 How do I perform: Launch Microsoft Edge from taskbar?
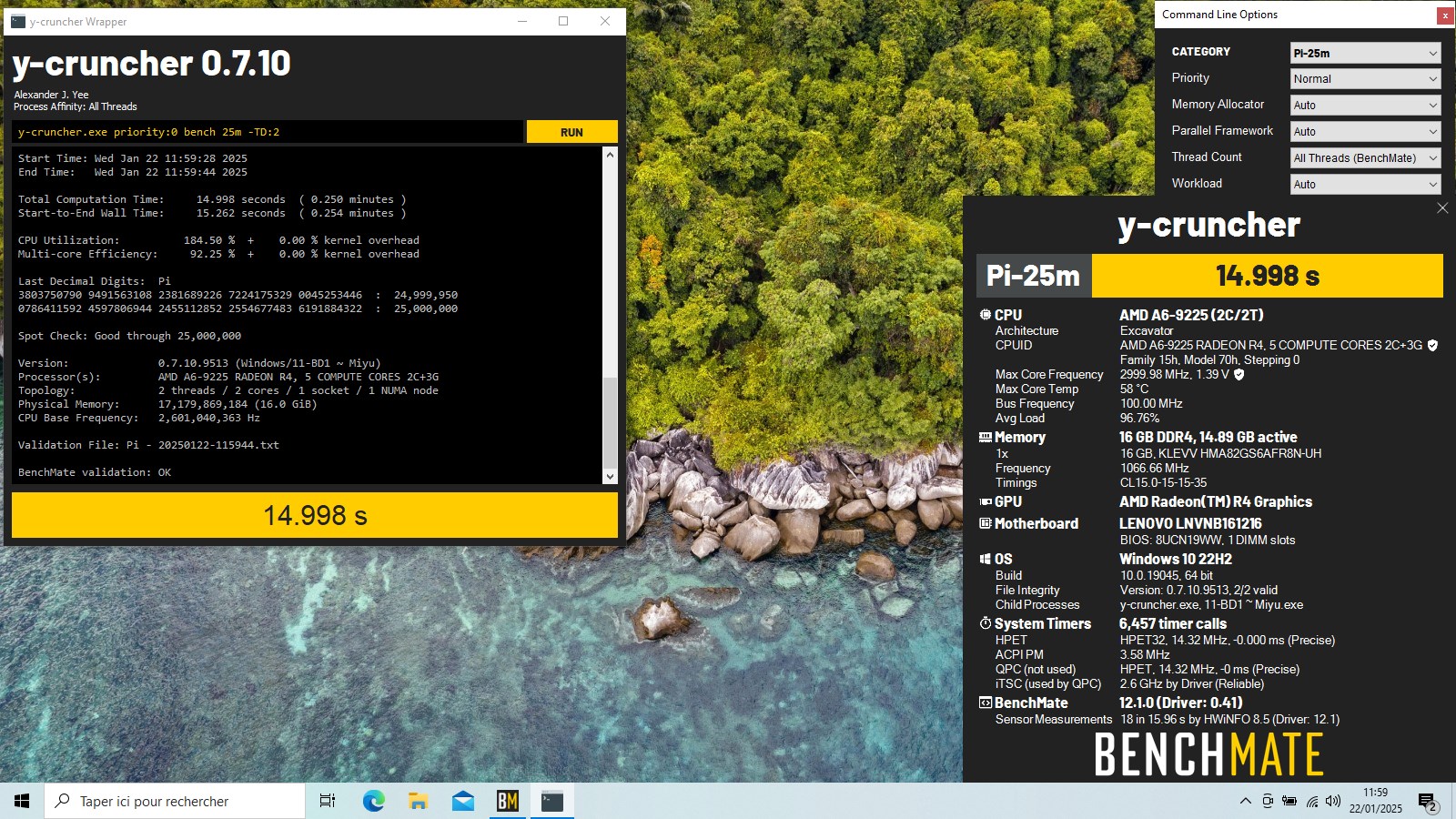coord(373,801)
